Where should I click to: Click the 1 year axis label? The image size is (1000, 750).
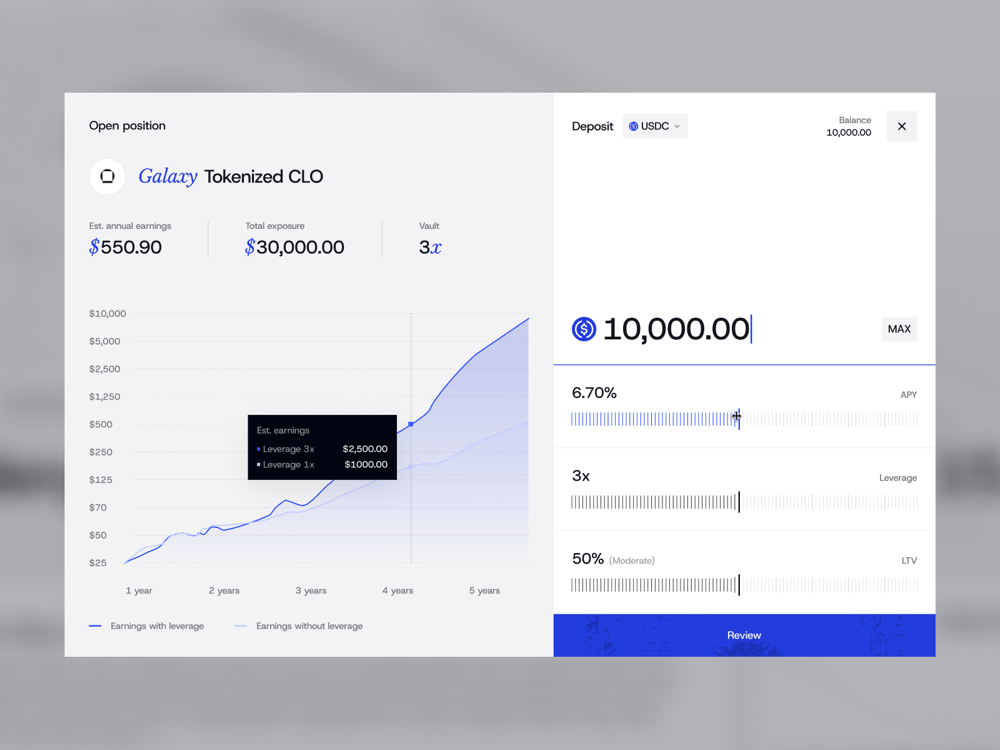tap(139, 591)
